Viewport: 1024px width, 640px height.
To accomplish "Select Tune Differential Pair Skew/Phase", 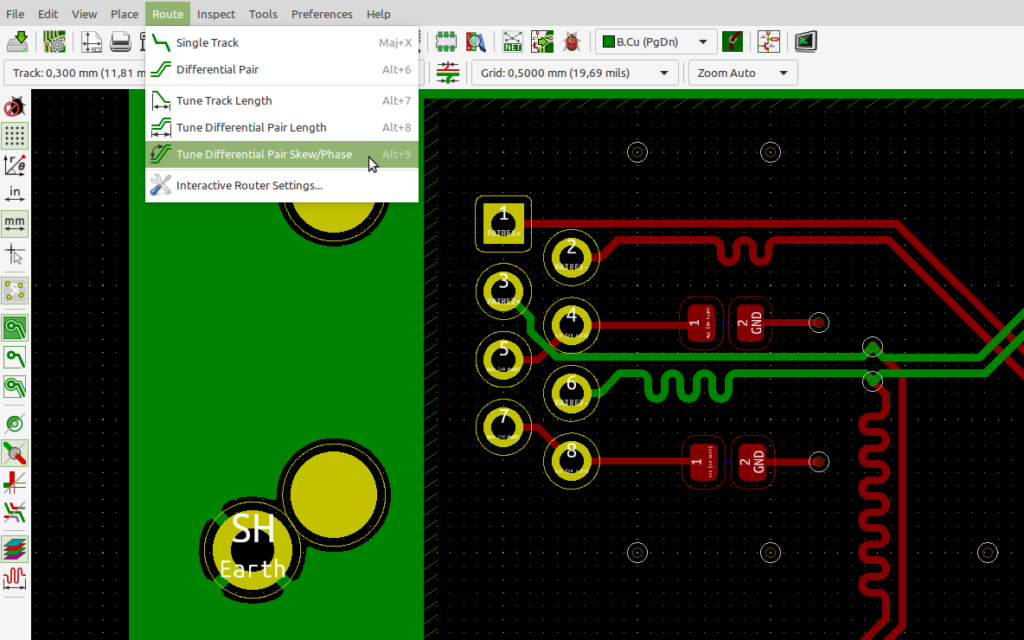I will (x=281, y=154).
